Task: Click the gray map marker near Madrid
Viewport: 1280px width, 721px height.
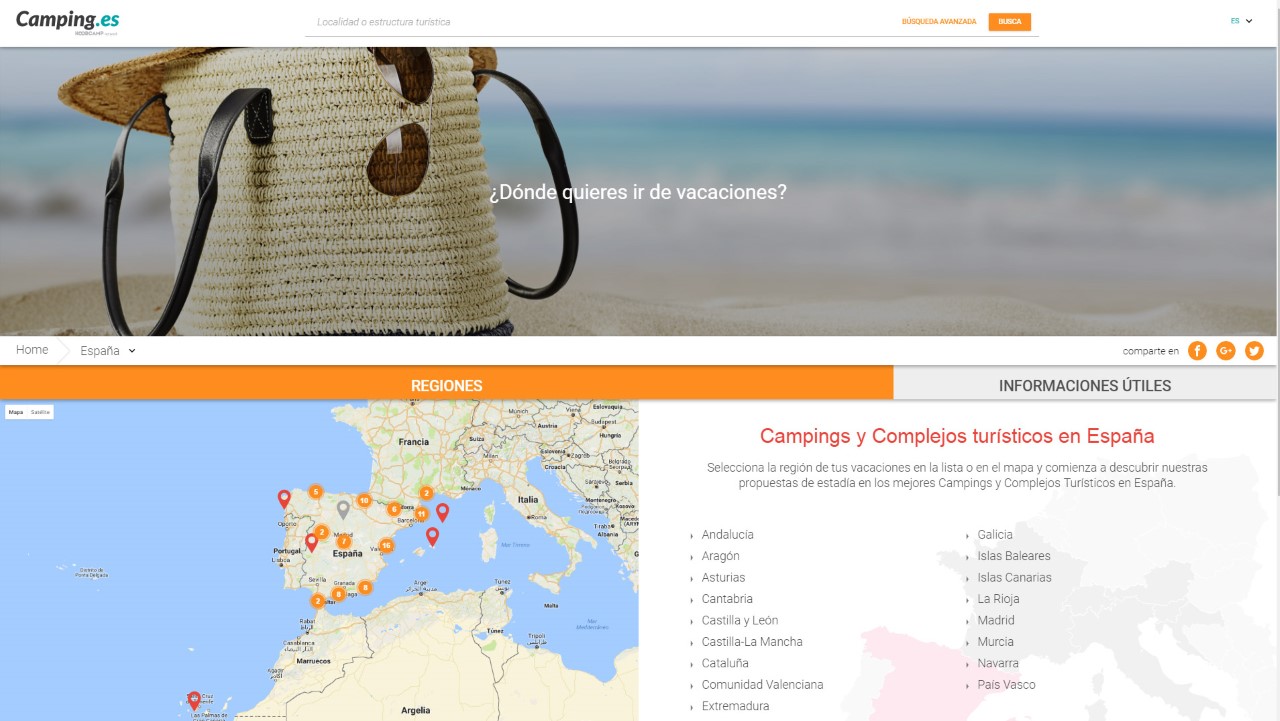Action: 345,509
